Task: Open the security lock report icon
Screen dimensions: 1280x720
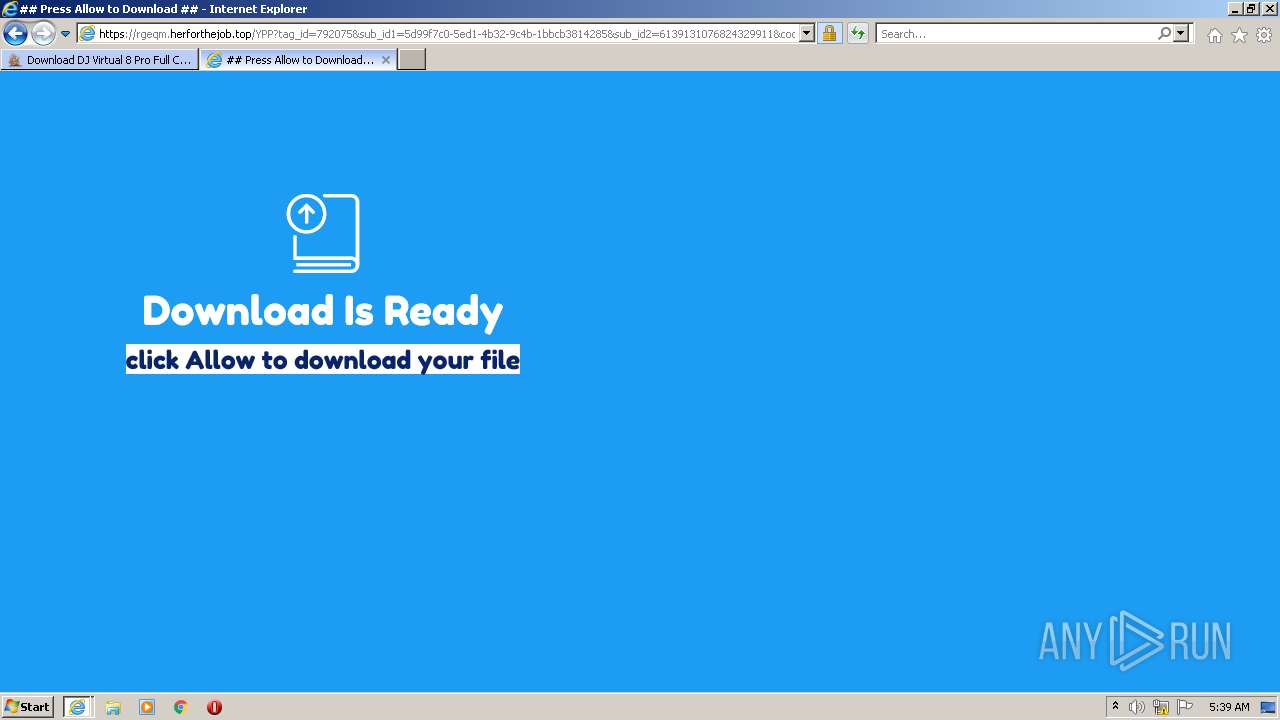Action: [829, 34]
